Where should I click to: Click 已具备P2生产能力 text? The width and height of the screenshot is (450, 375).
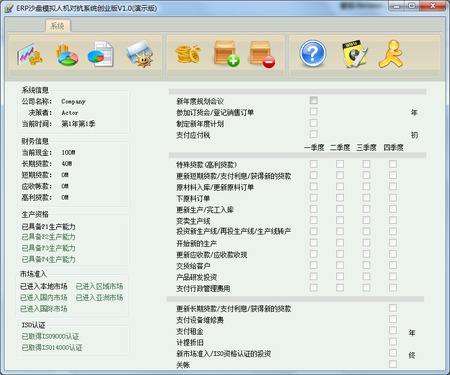pos(49,237)
